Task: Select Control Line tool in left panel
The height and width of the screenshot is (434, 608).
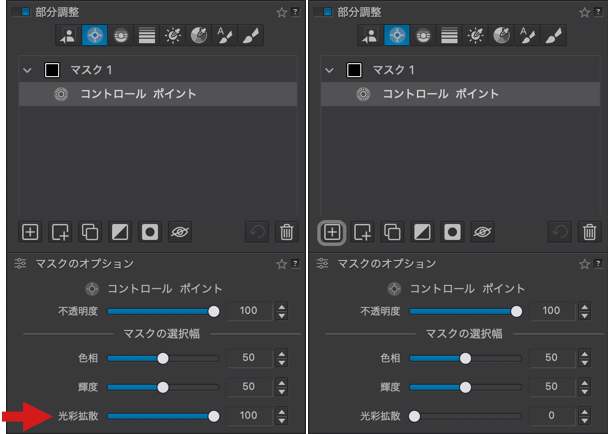Action: [121, 36]
